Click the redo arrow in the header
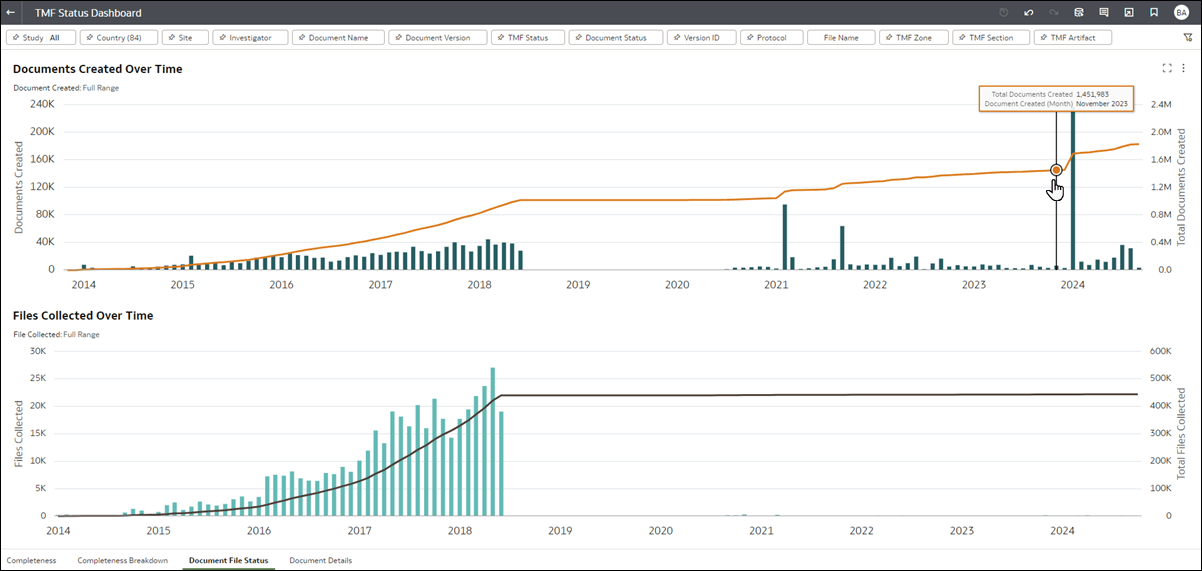Screen dimensions: 1202x571 [1054, 13]
